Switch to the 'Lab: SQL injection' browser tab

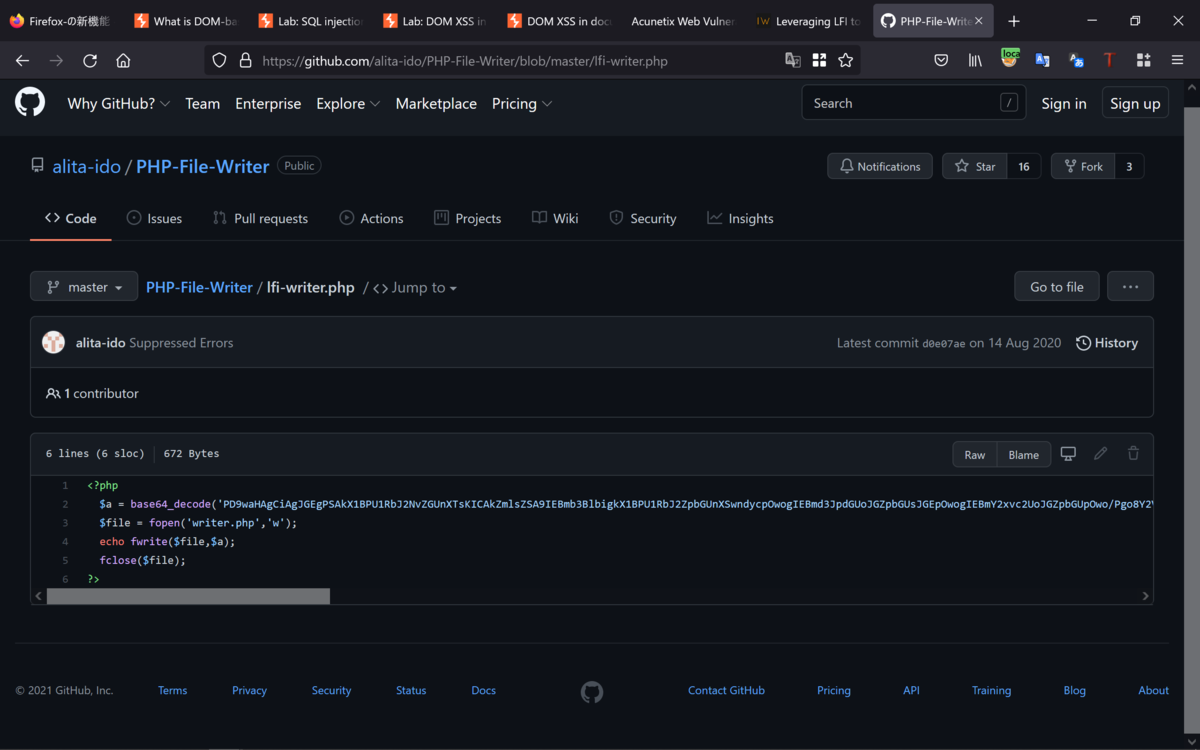coord(309,21)
